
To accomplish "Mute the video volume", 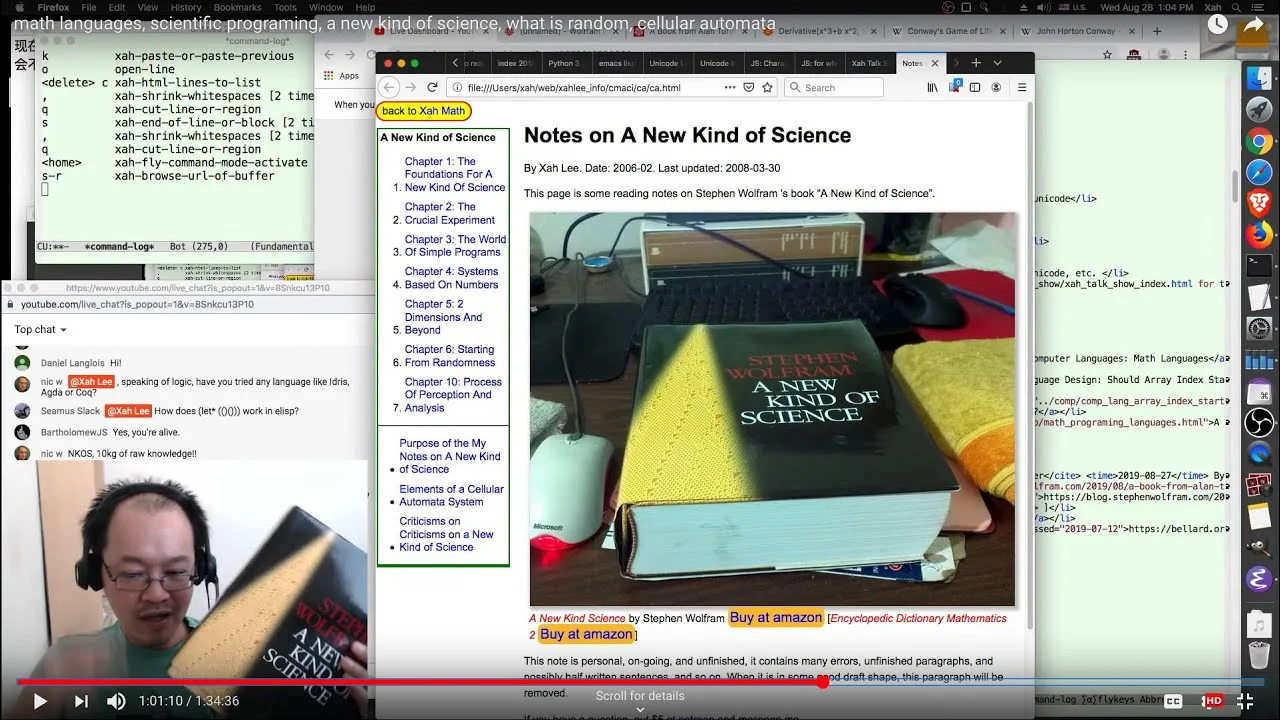I will tap(117, 701).
